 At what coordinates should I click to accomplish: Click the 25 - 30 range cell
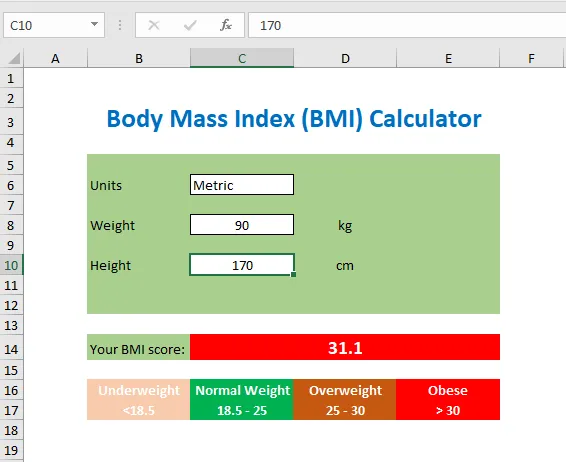pos(345,410)
